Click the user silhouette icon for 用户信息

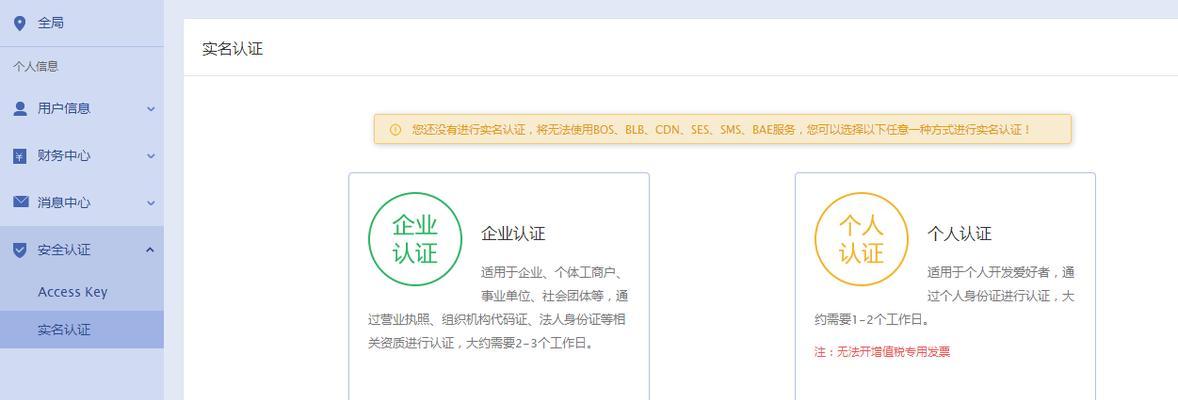tap(20, 108)
